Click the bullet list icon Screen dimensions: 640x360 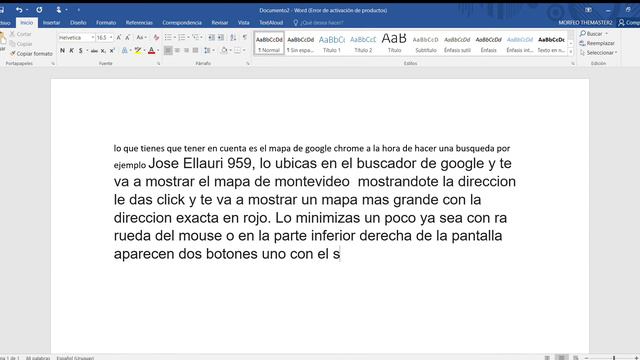168,38
